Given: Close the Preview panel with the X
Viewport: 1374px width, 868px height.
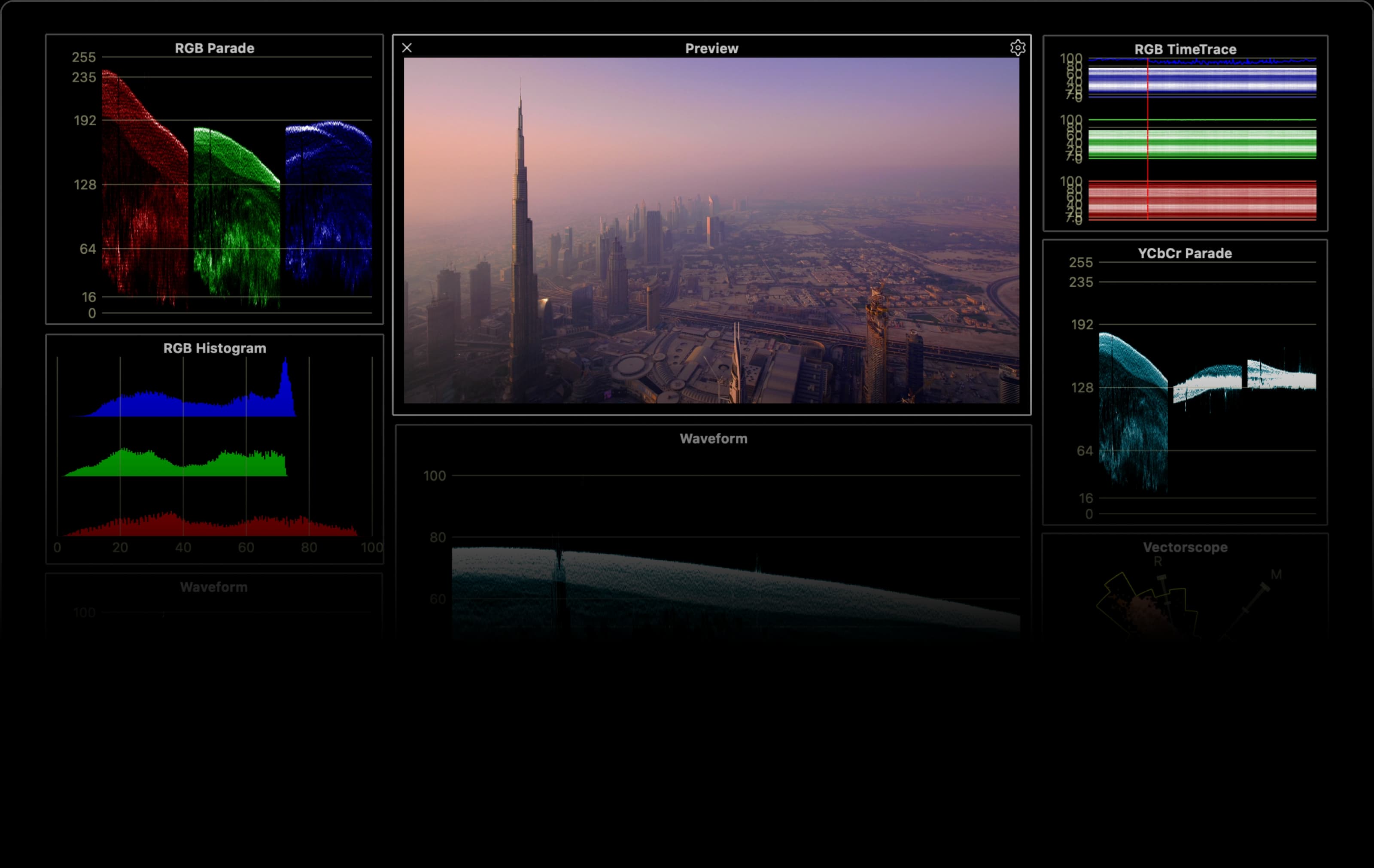Looking at the screenshot, I should click(x=407, y=48).
